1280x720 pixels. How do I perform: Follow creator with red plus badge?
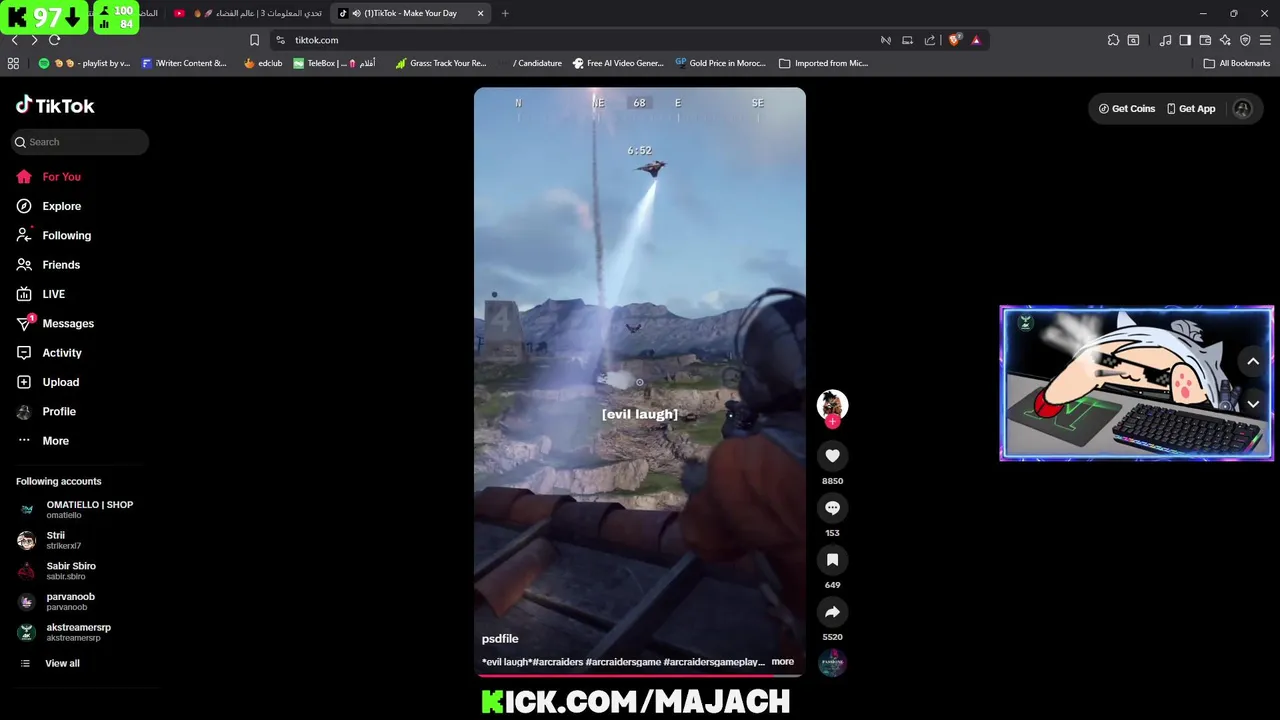[x=832, y=422]
